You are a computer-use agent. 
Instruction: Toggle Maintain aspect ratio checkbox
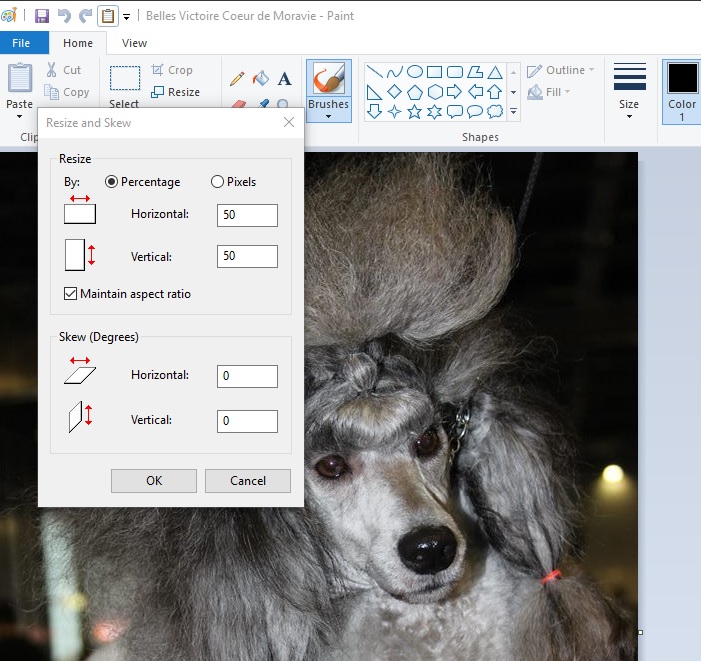[70, 294]
